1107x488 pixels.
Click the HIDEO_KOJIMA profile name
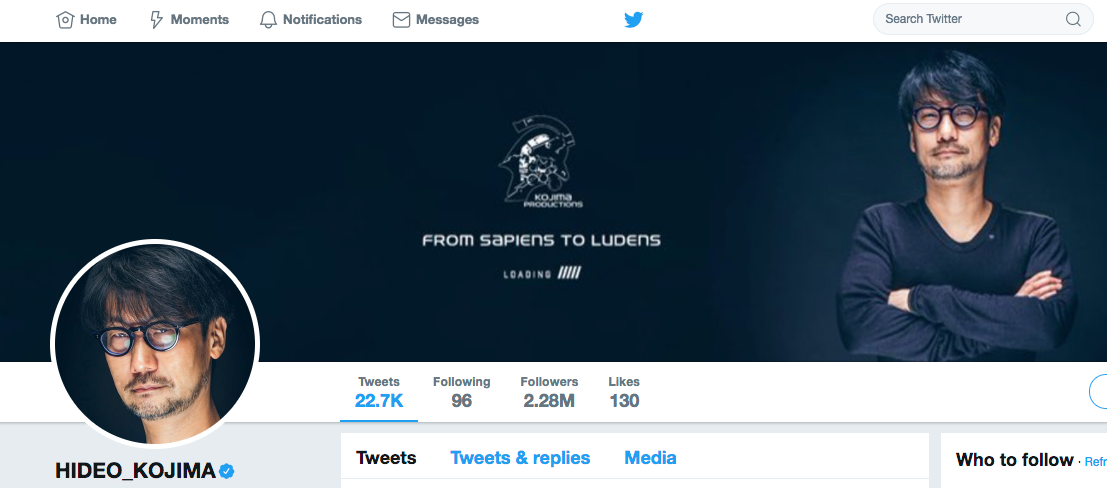pyautogui.click(x=136, y=471)
